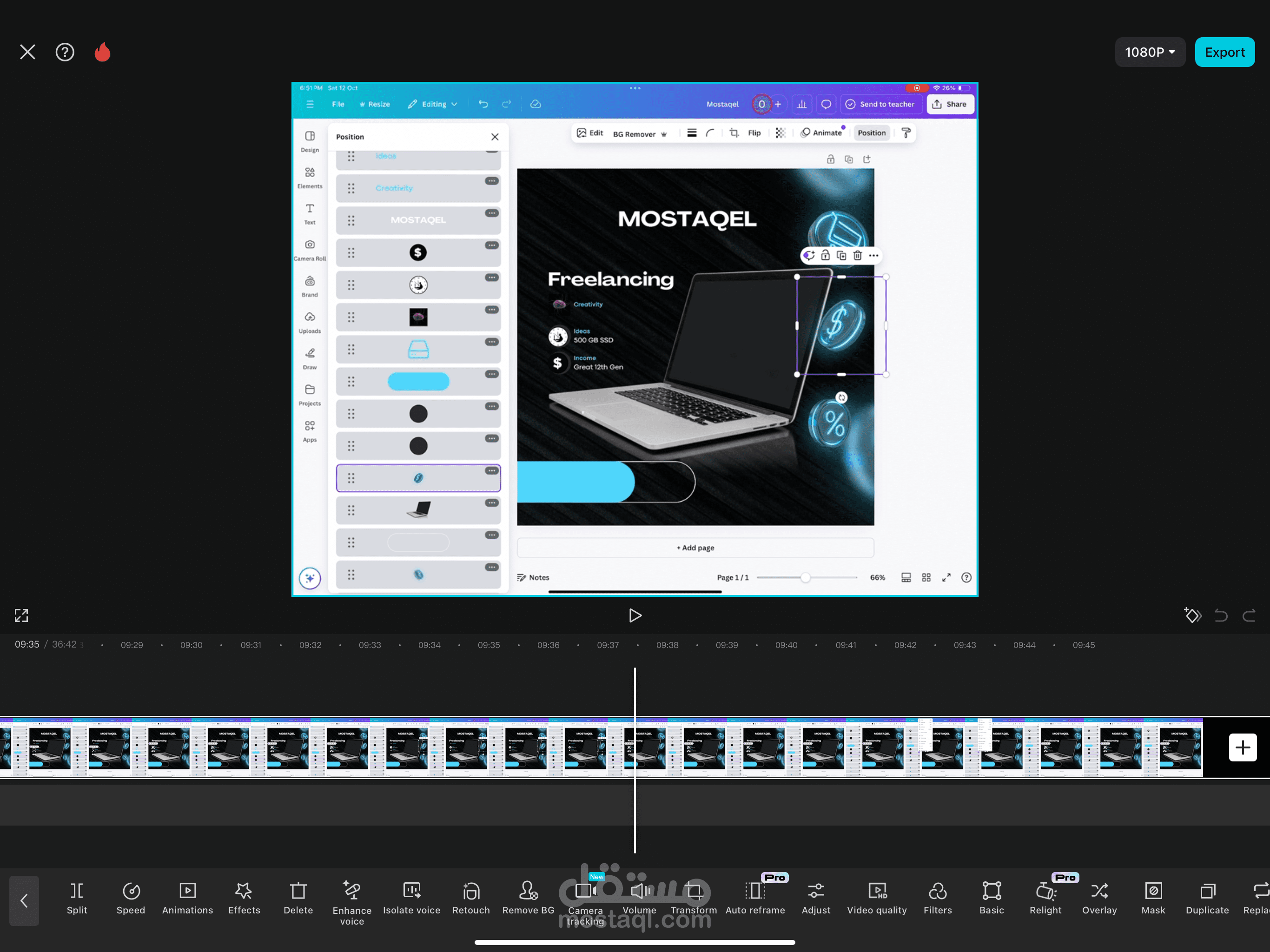Open the 1080P resolution dropdown
The image size is (1270, 952).
(x=1150, y=52)
